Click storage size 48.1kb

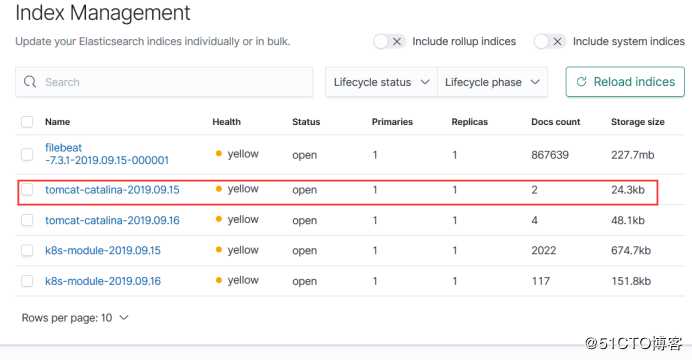click(x=628, y=220)
